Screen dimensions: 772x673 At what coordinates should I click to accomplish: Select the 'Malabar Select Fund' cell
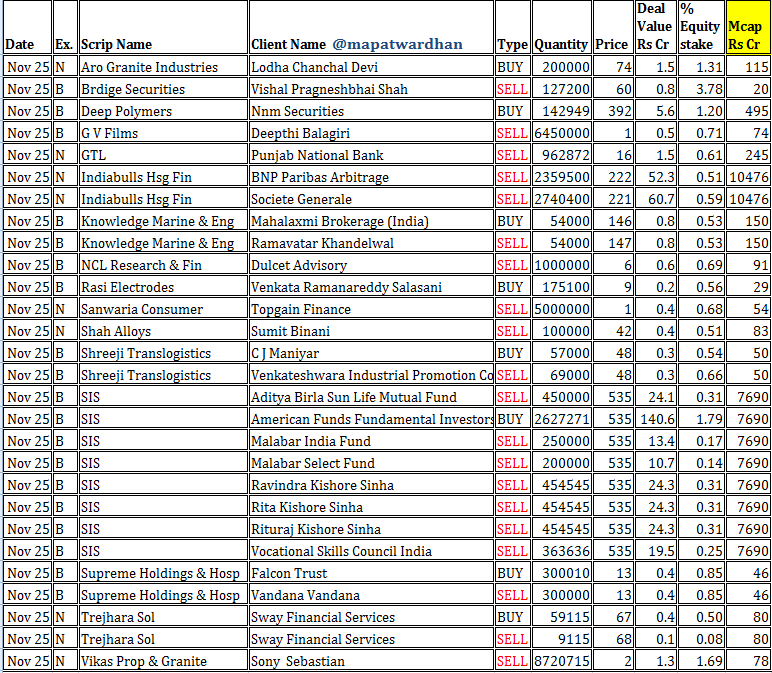[371, 462]
